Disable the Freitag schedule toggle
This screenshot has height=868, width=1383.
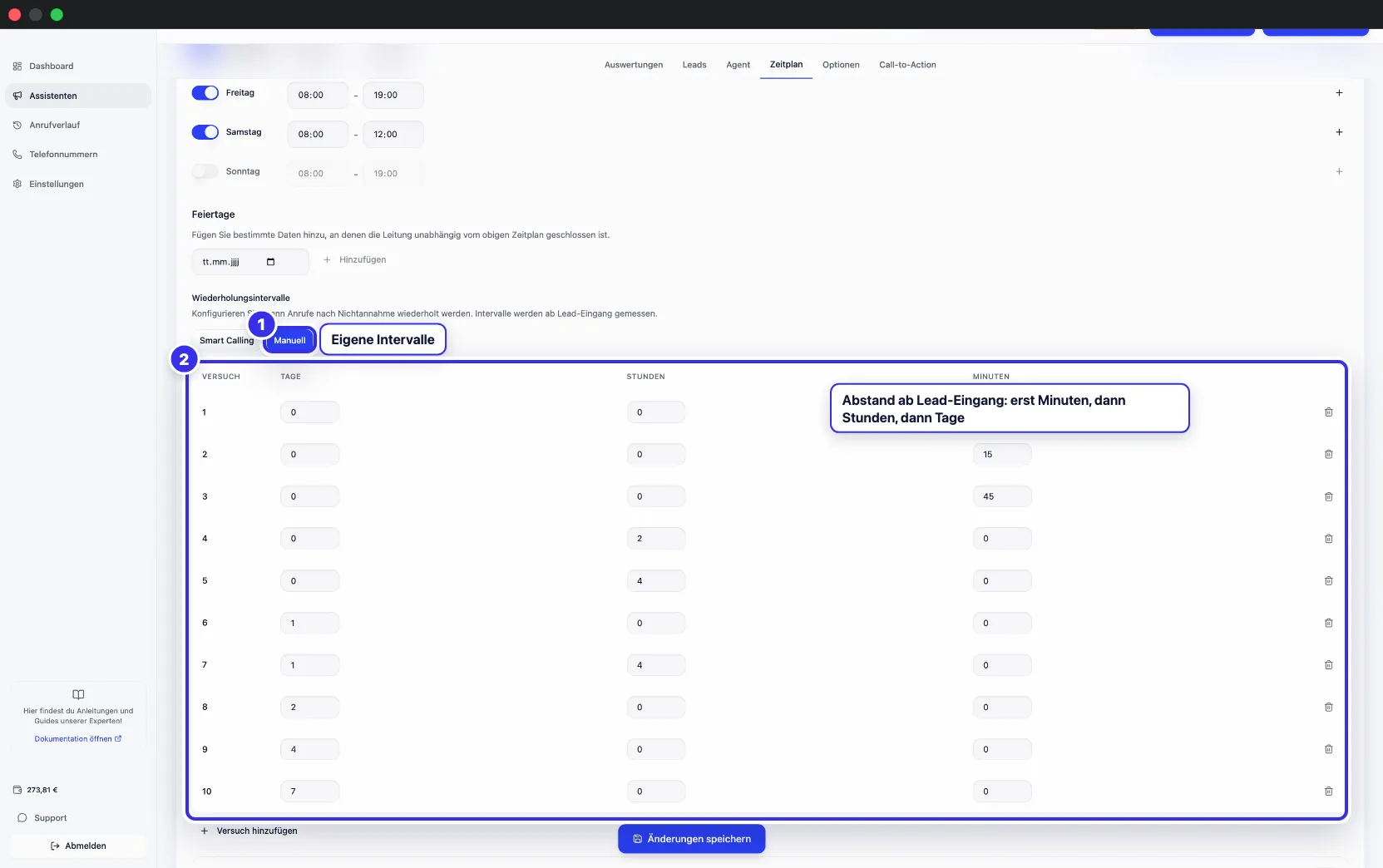(x=205, y=93)
